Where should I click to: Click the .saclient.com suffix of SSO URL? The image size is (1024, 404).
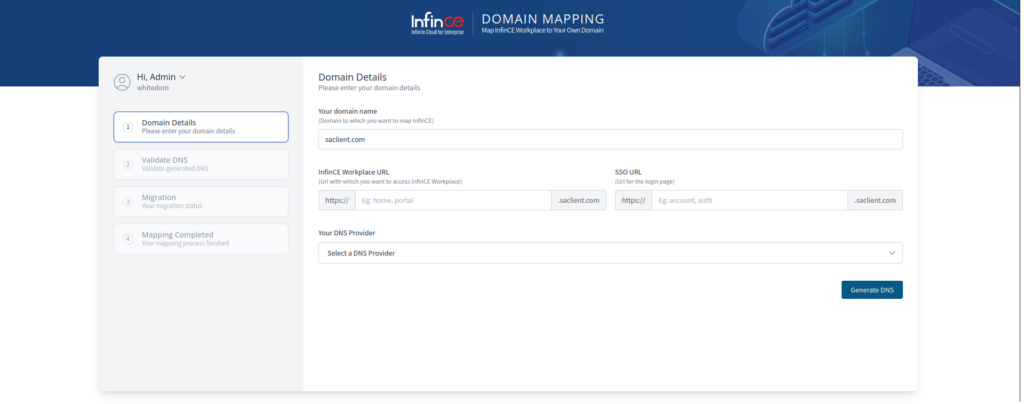(x=875, y=200)
